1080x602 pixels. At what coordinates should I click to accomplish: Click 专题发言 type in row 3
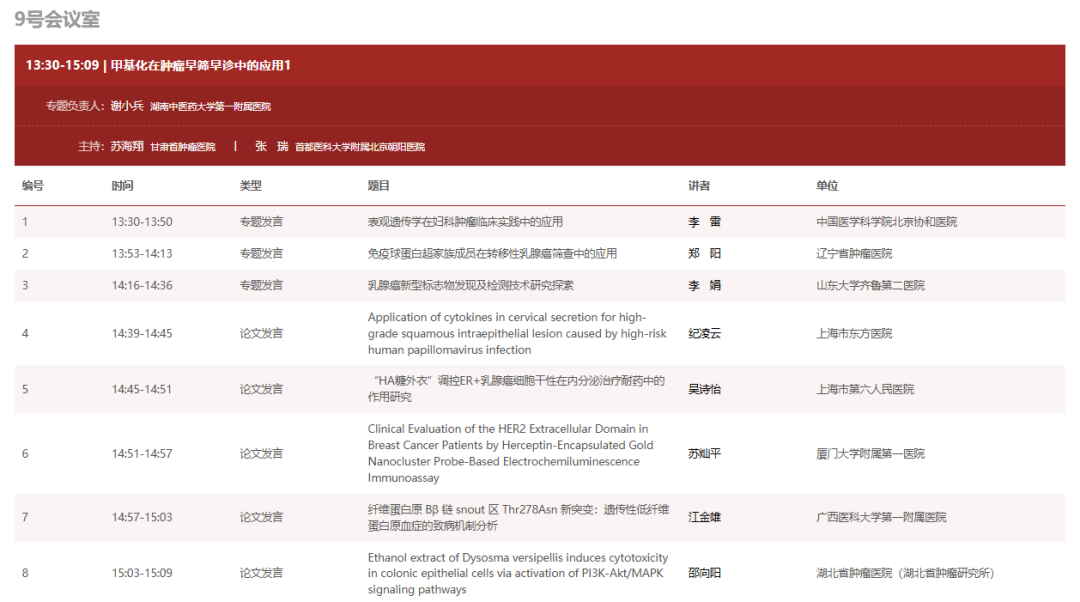(261, 285)
